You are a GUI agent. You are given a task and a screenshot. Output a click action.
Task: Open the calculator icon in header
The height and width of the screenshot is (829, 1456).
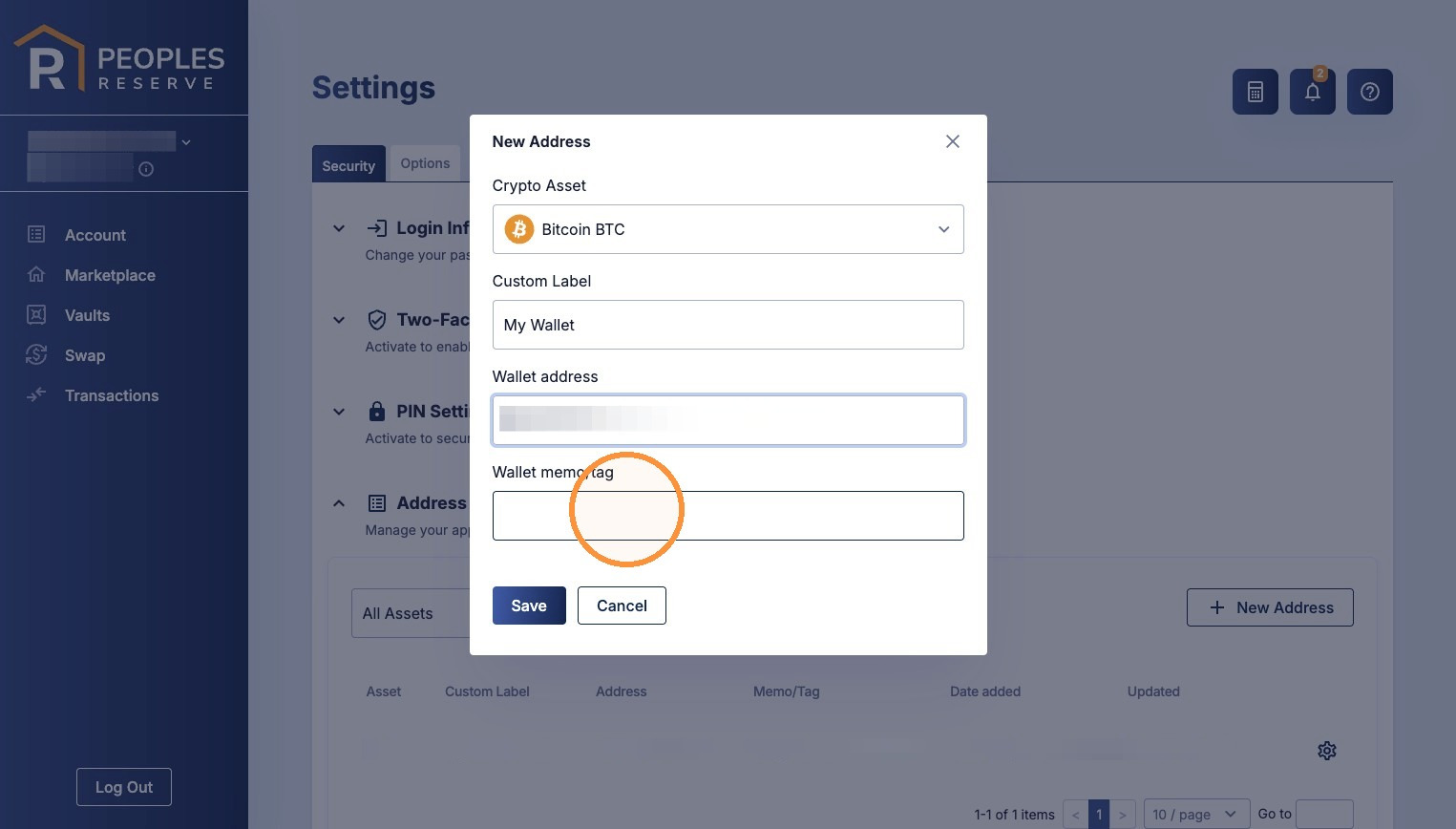pos(1255,92)
